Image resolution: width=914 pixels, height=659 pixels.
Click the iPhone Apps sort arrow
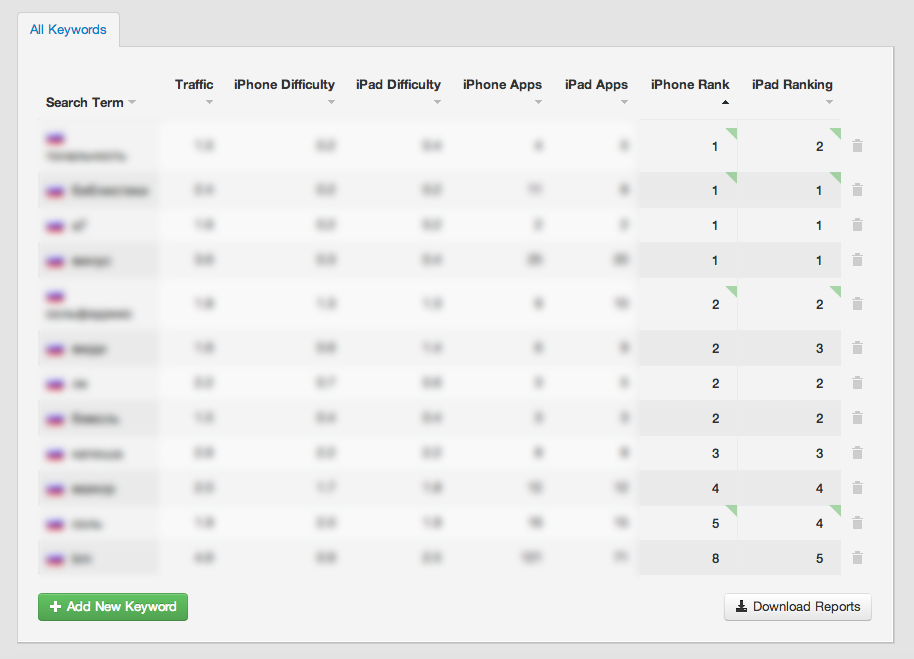[538, 102]
